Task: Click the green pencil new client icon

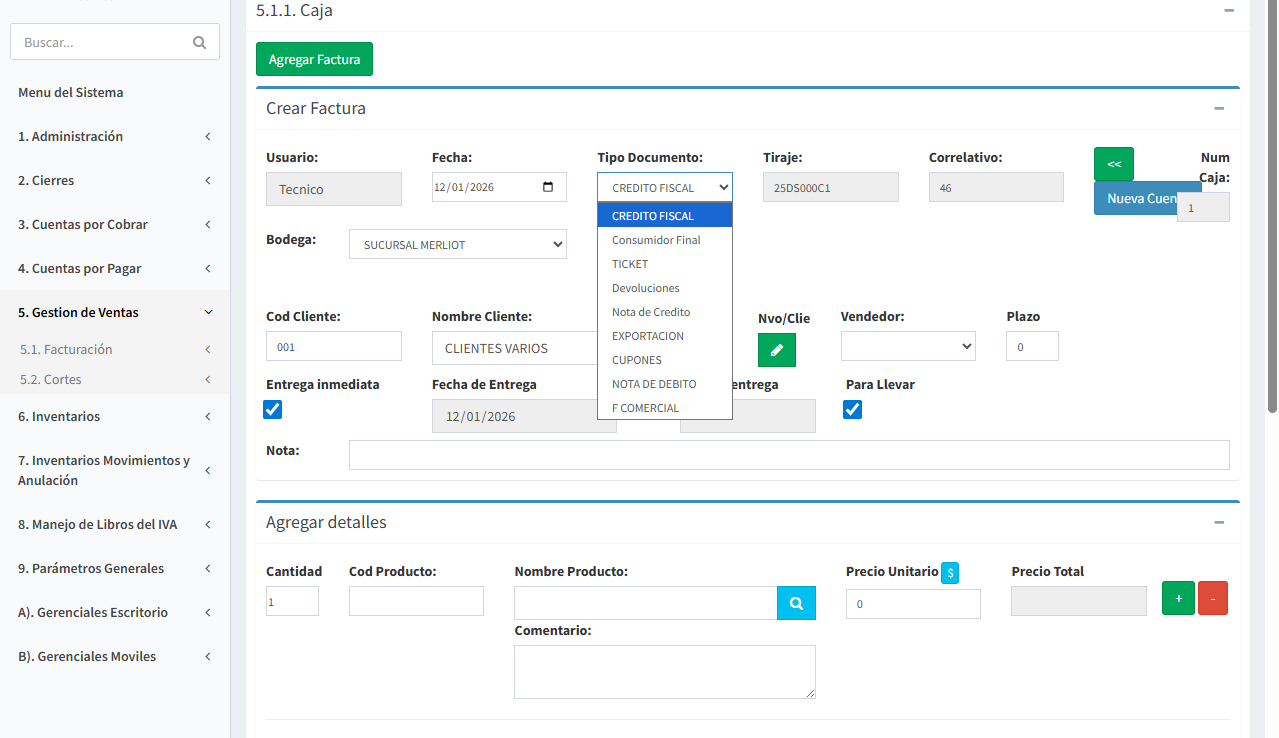Action: pyautogui.click(x=777, y=350)
